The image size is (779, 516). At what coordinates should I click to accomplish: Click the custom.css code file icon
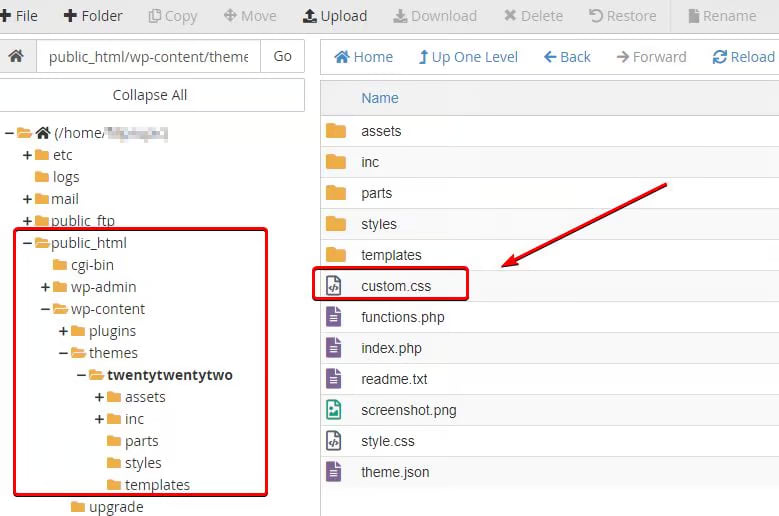pyautogui.click(x=333, y=286)
